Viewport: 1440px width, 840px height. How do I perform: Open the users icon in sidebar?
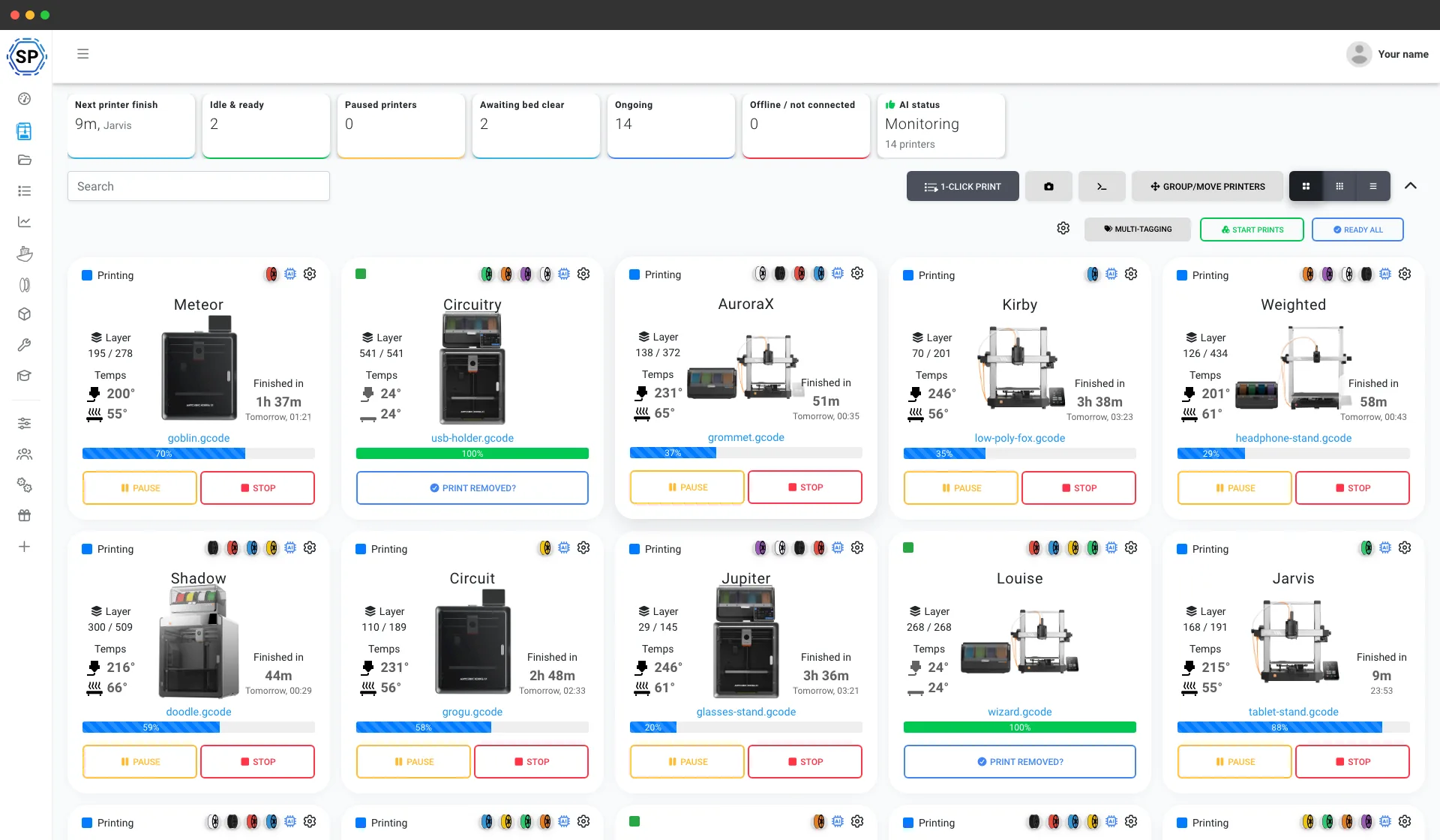(x=24, y=454)
